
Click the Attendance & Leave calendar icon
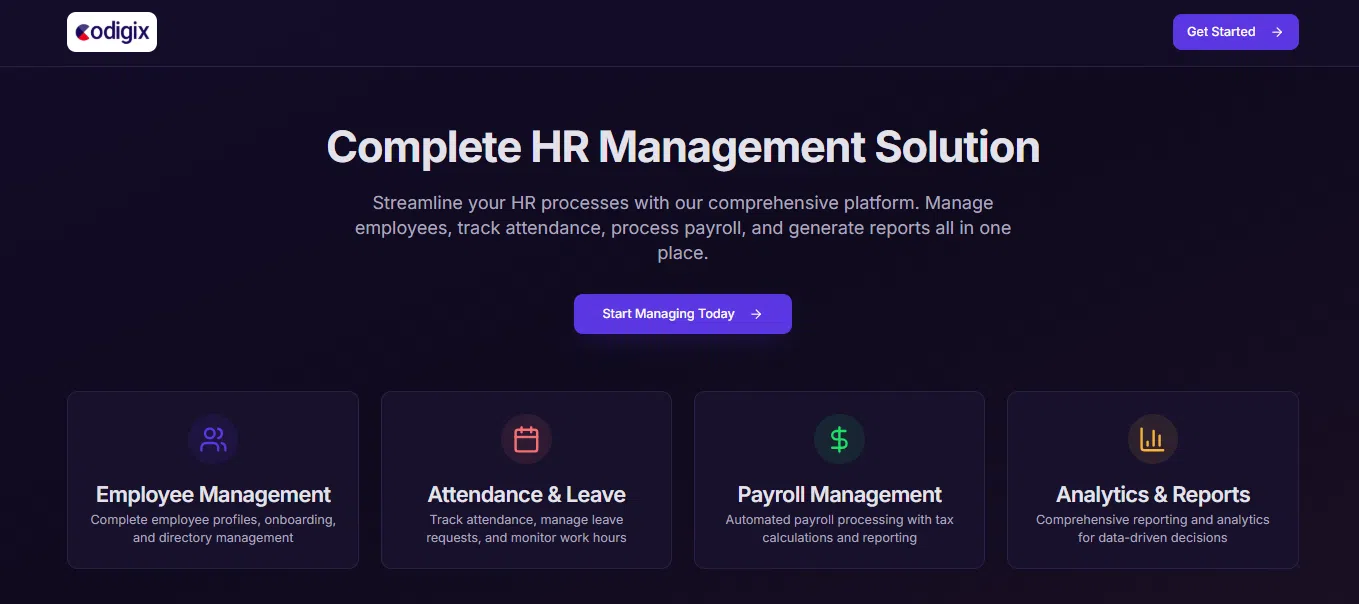coord(526,438)
